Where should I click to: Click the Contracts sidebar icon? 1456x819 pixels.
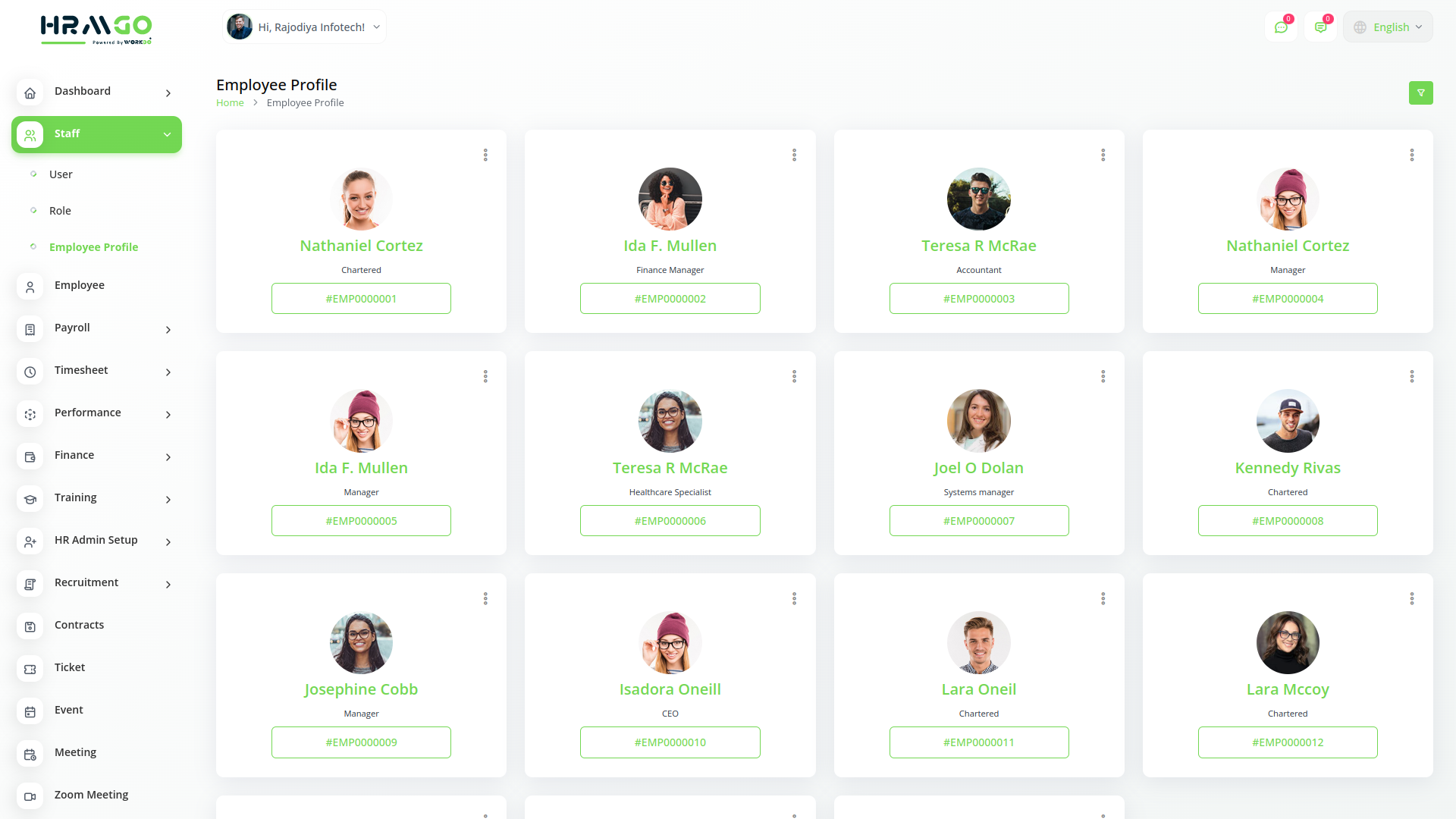point(30,626)
